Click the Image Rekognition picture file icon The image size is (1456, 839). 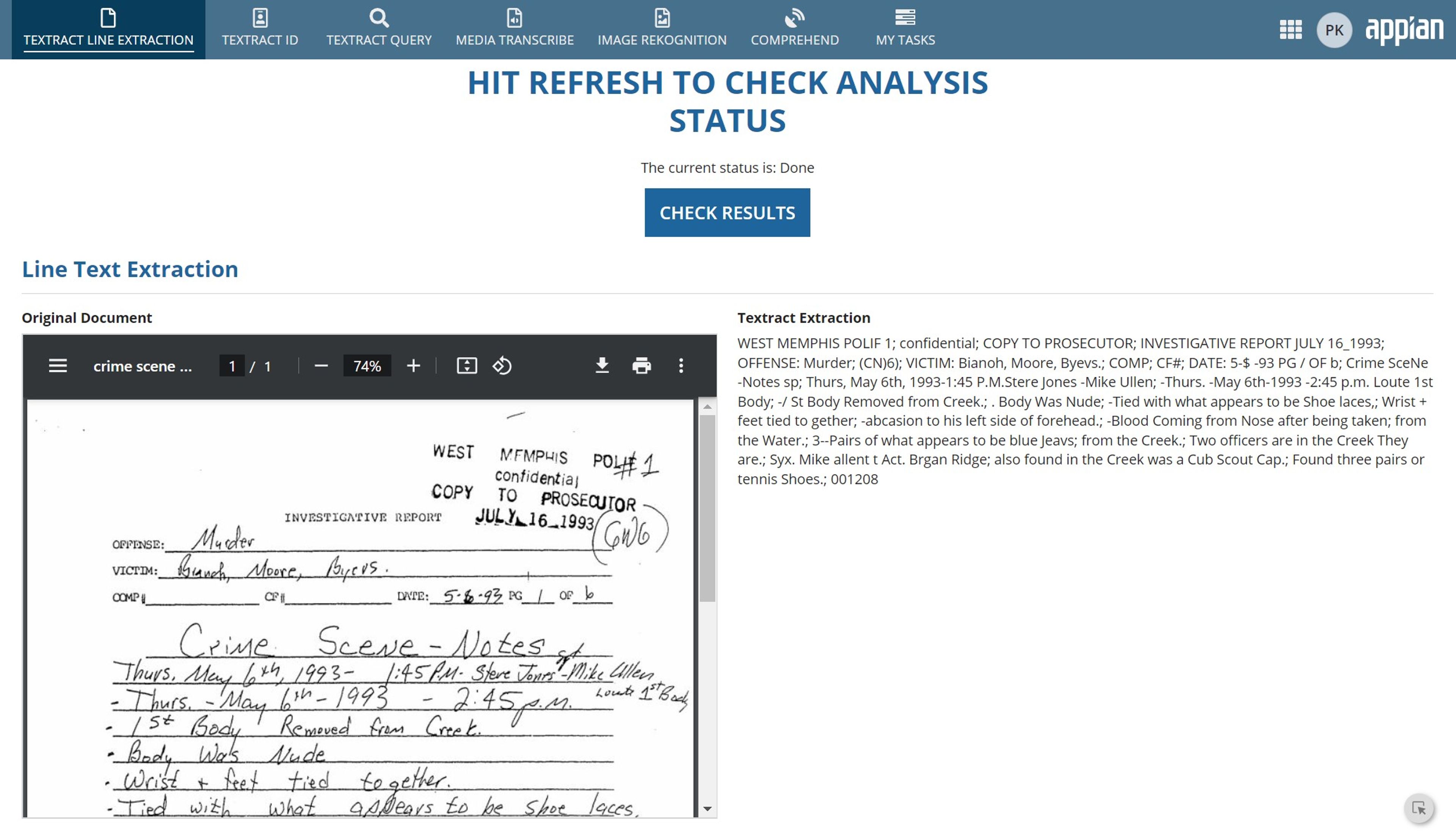(x=662, y=18)
